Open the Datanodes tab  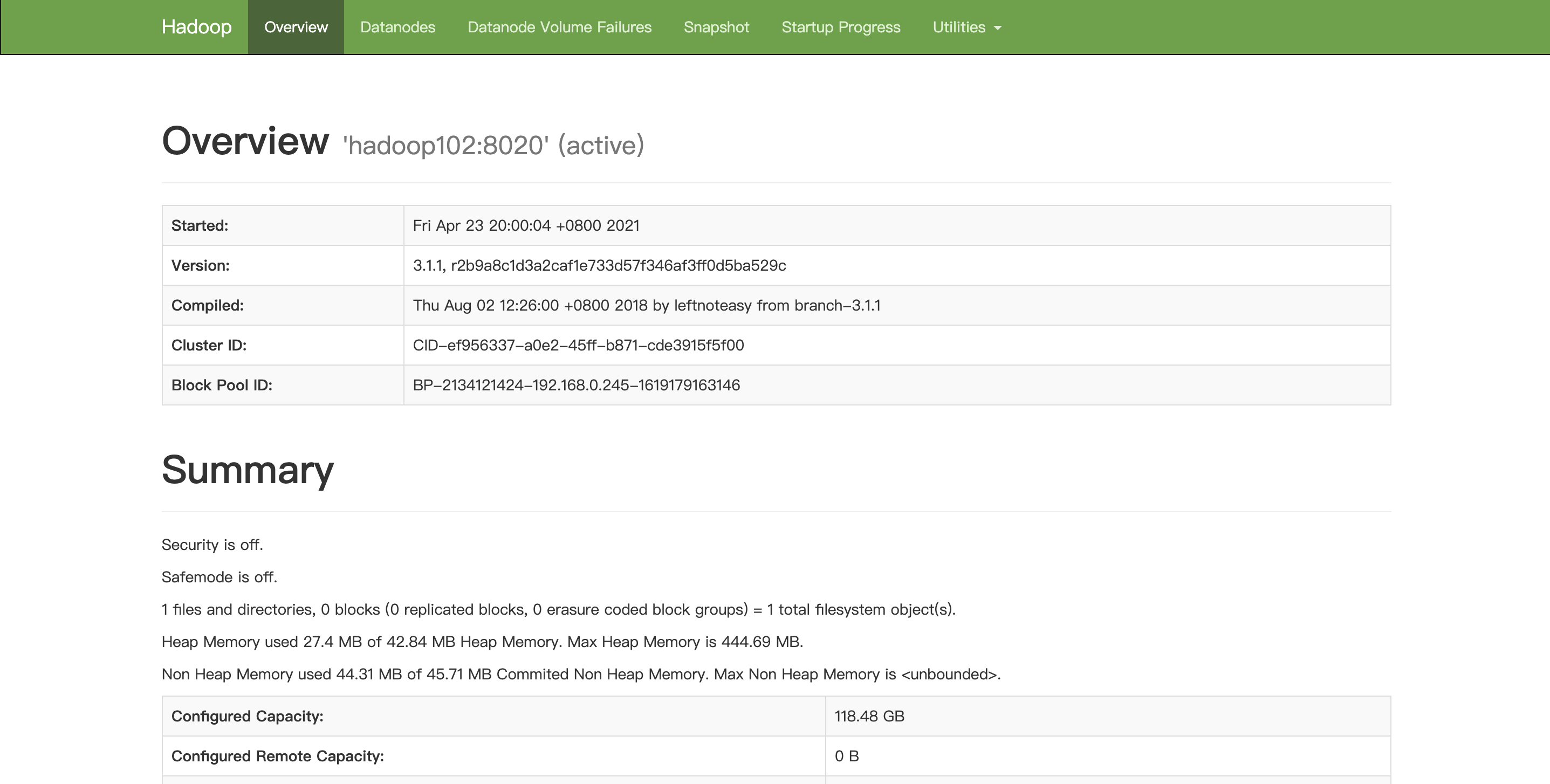coord(397,27)
